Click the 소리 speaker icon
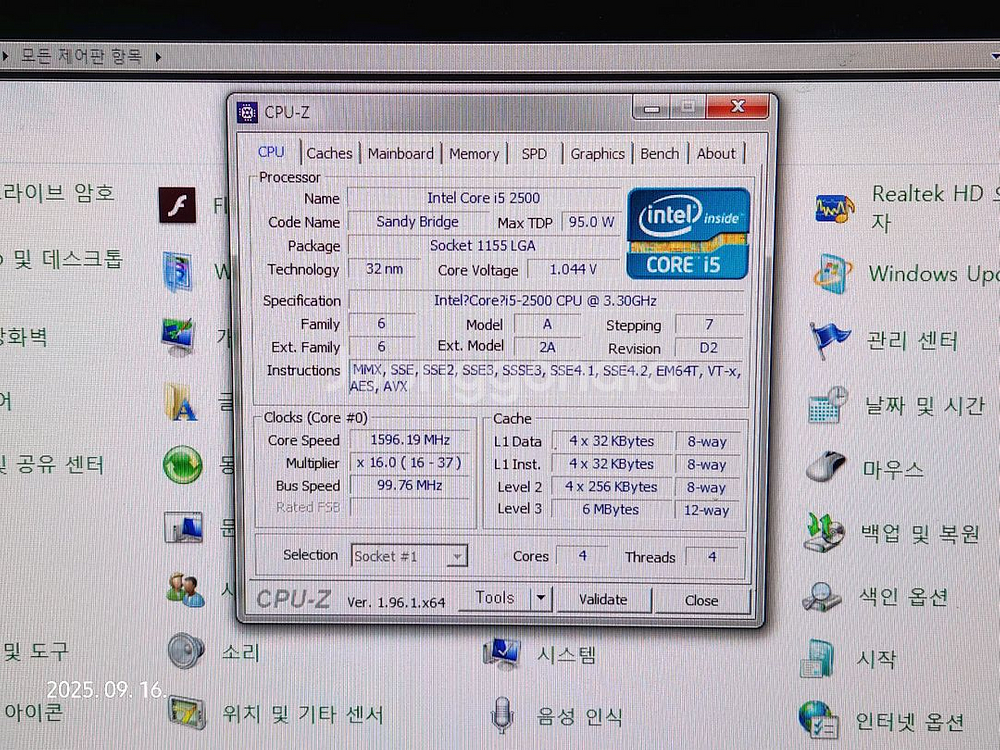This screenshot has width=1000, height=750. (186, 652)
